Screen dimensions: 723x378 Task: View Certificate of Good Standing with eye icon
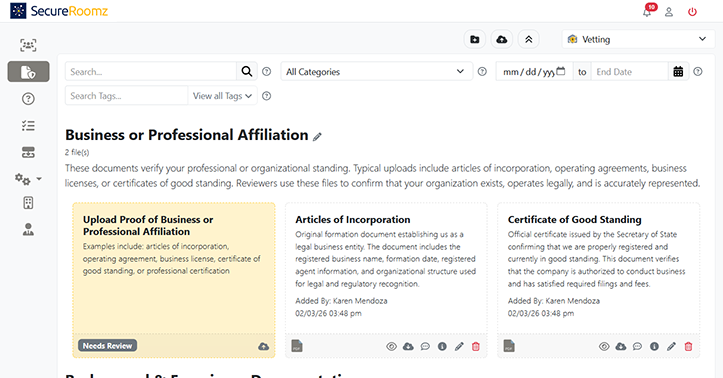click(604, 346)
